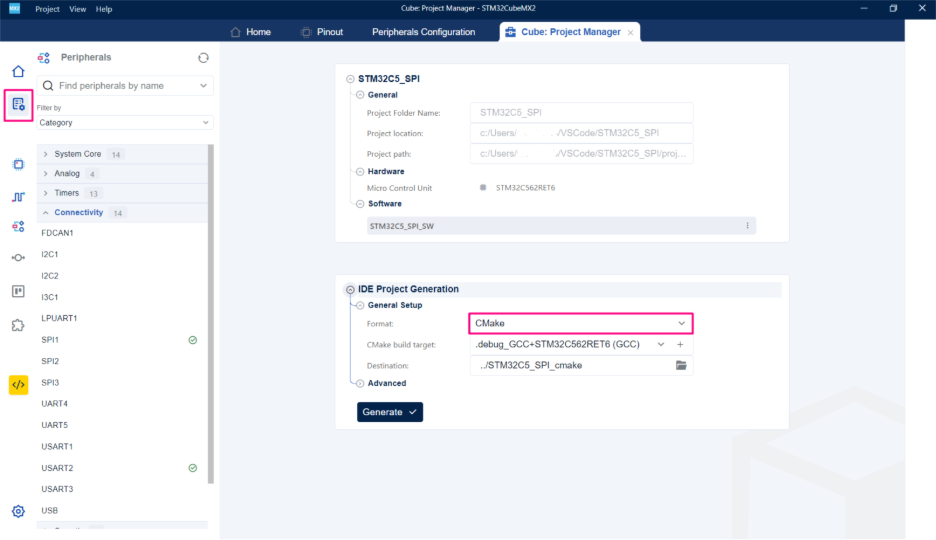Click the Micro Control Unit chip icon
936x540 pixels.
pyautogui.click(x=483, y=187)
